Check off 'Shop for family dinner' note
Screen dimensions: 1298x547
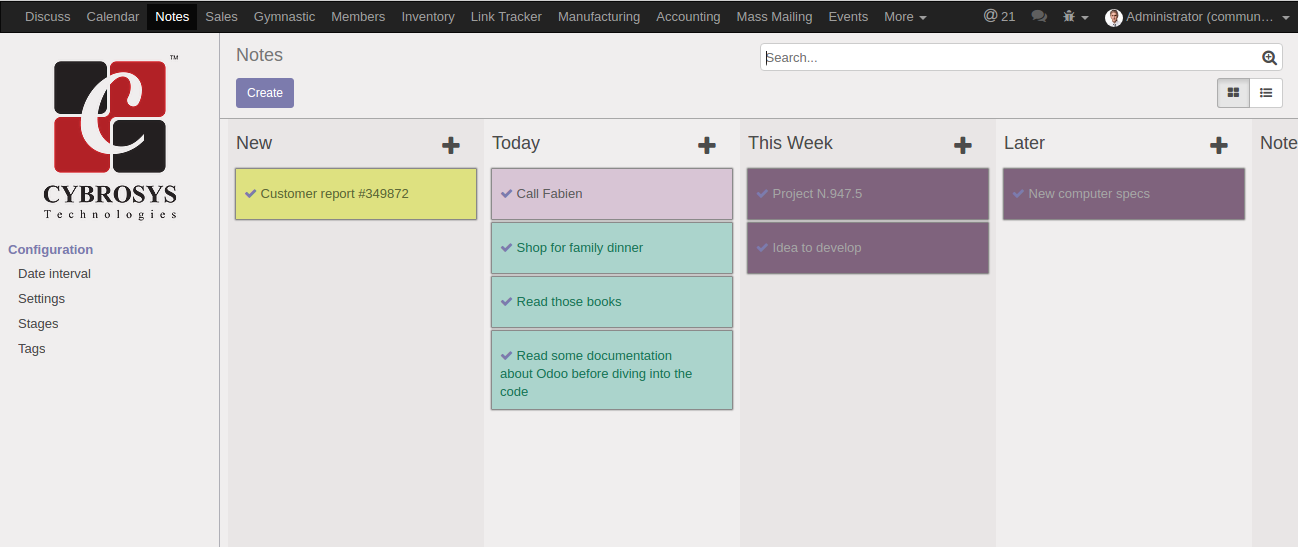[x=506, y=248]
